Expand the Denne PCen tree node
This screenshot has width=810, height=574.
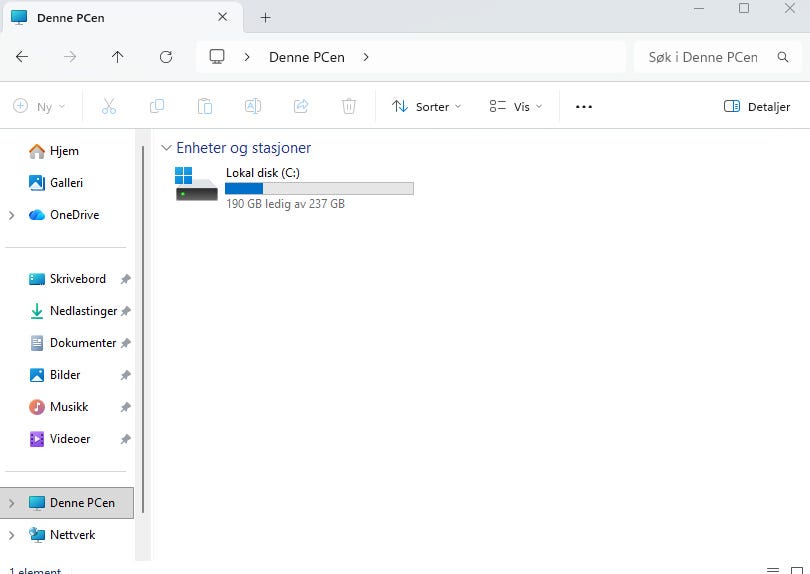click(11, 503)
